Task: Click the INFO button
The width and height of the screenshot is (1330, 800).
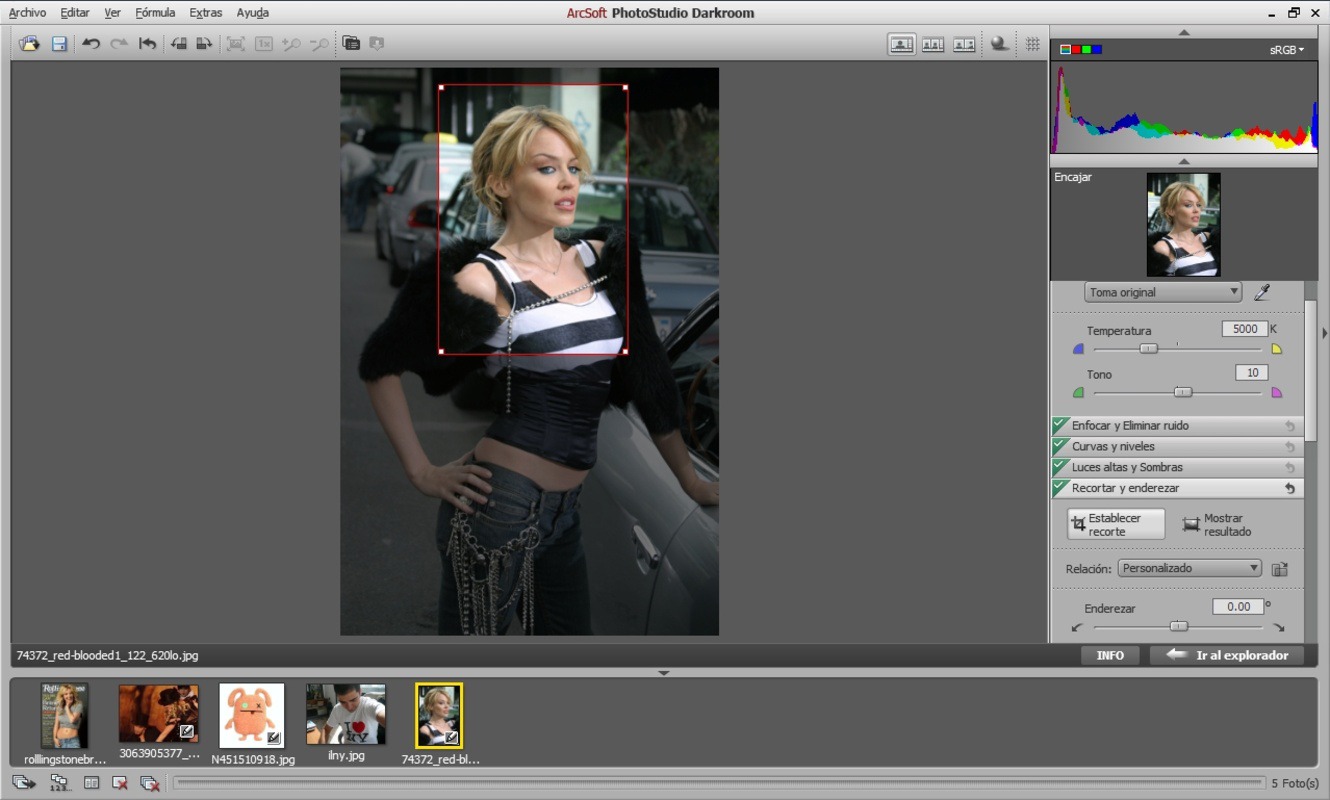Action: click(1110, 656)
